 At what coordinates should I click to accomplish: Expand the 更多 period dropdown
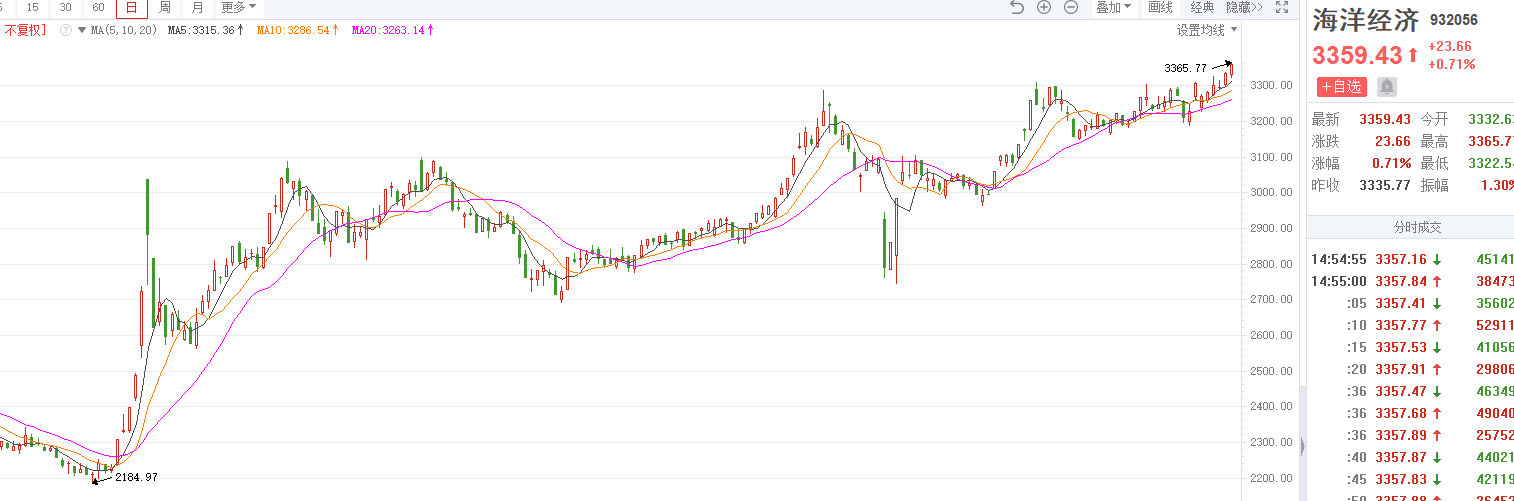[x=239, y=7]
